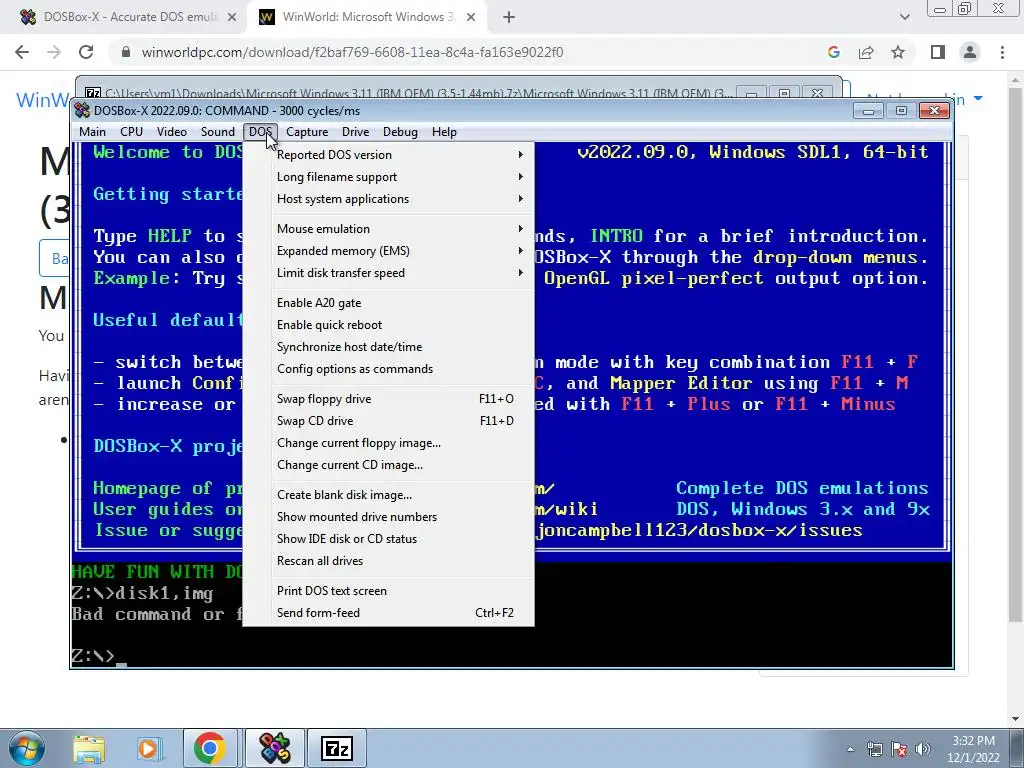Toggle Synchronize host date/time
The image size is (1024, 768).
click(389, 347)
